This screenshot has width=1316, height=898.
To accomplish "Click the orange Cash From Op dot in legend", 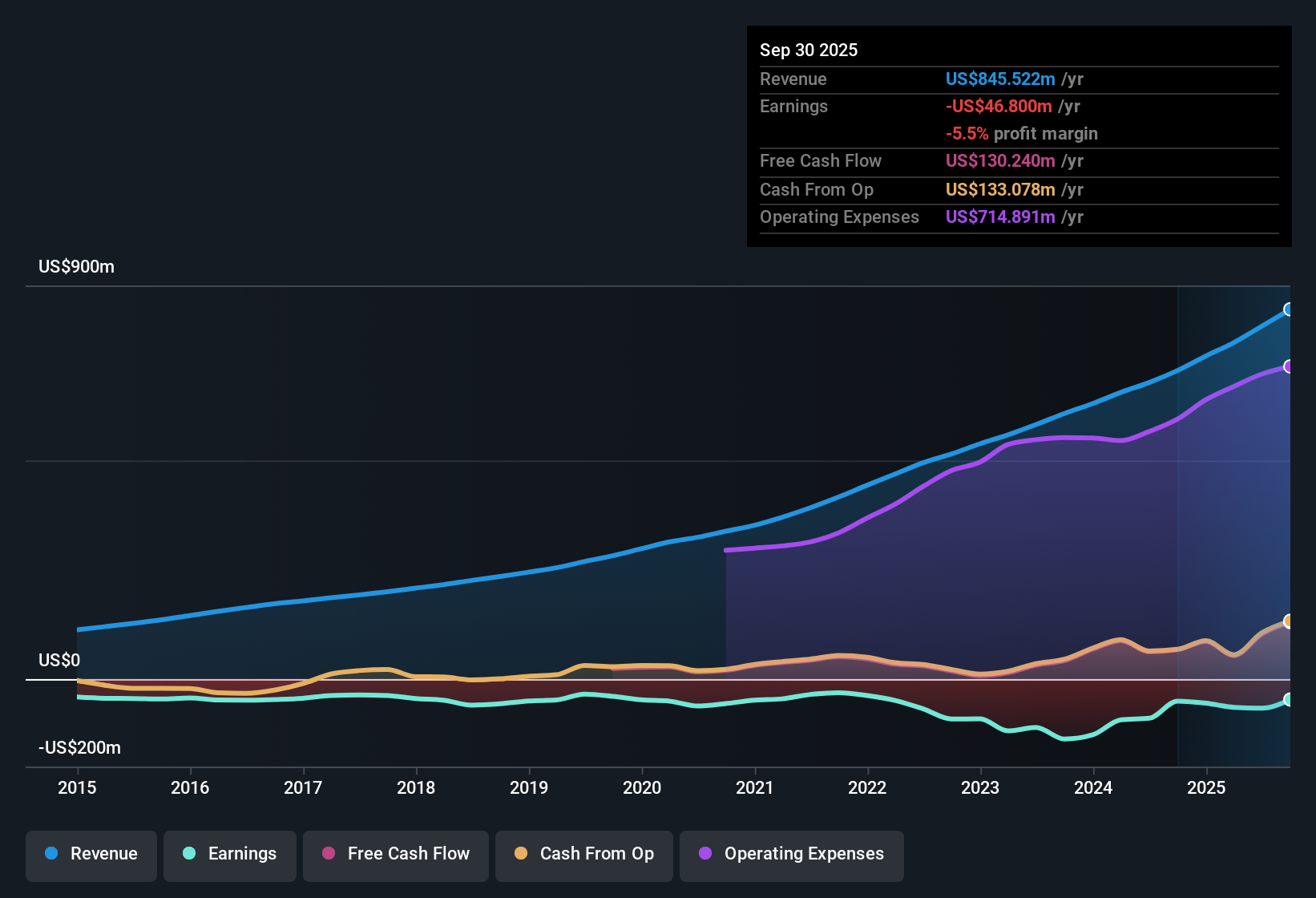I will point(521,854).
